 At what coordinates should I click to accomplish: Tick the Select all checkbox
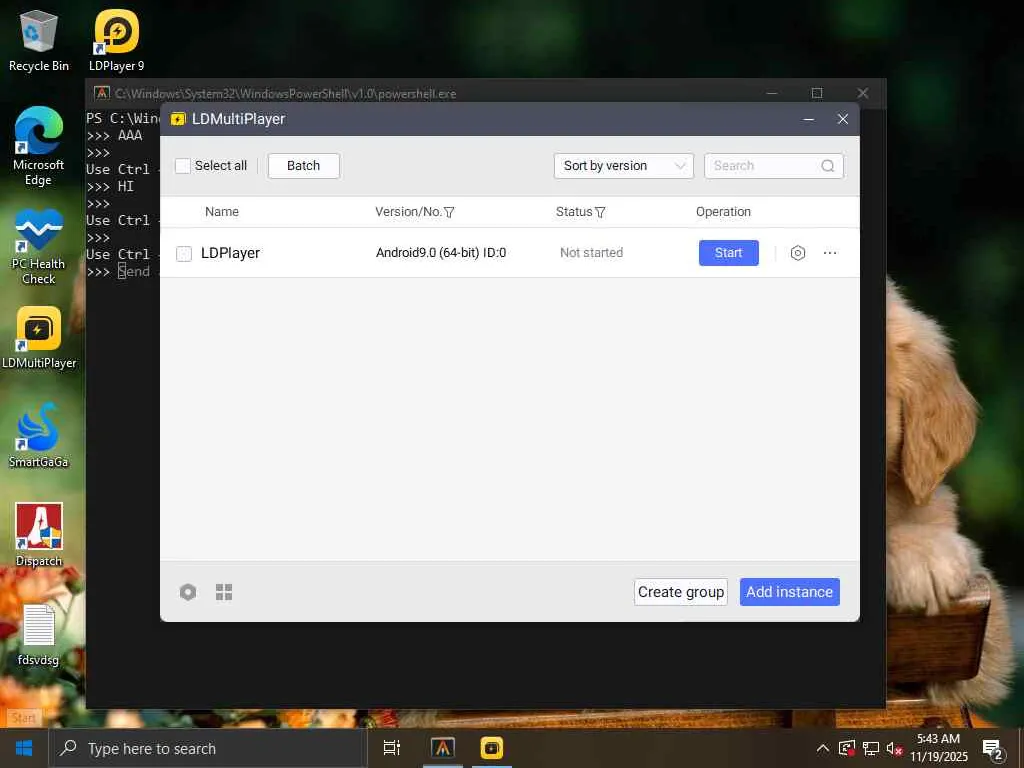pos(183,166)
